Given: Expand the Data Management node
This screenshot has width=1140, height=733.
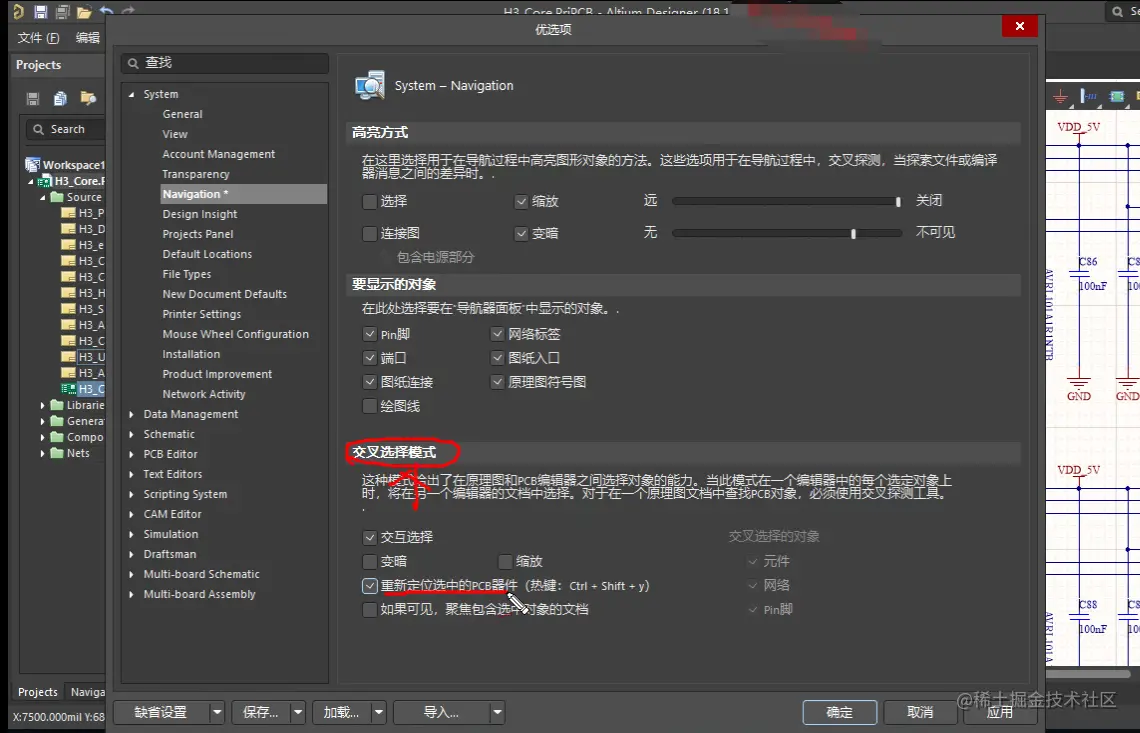Looking at the screenshot, I should coord(132,414).
